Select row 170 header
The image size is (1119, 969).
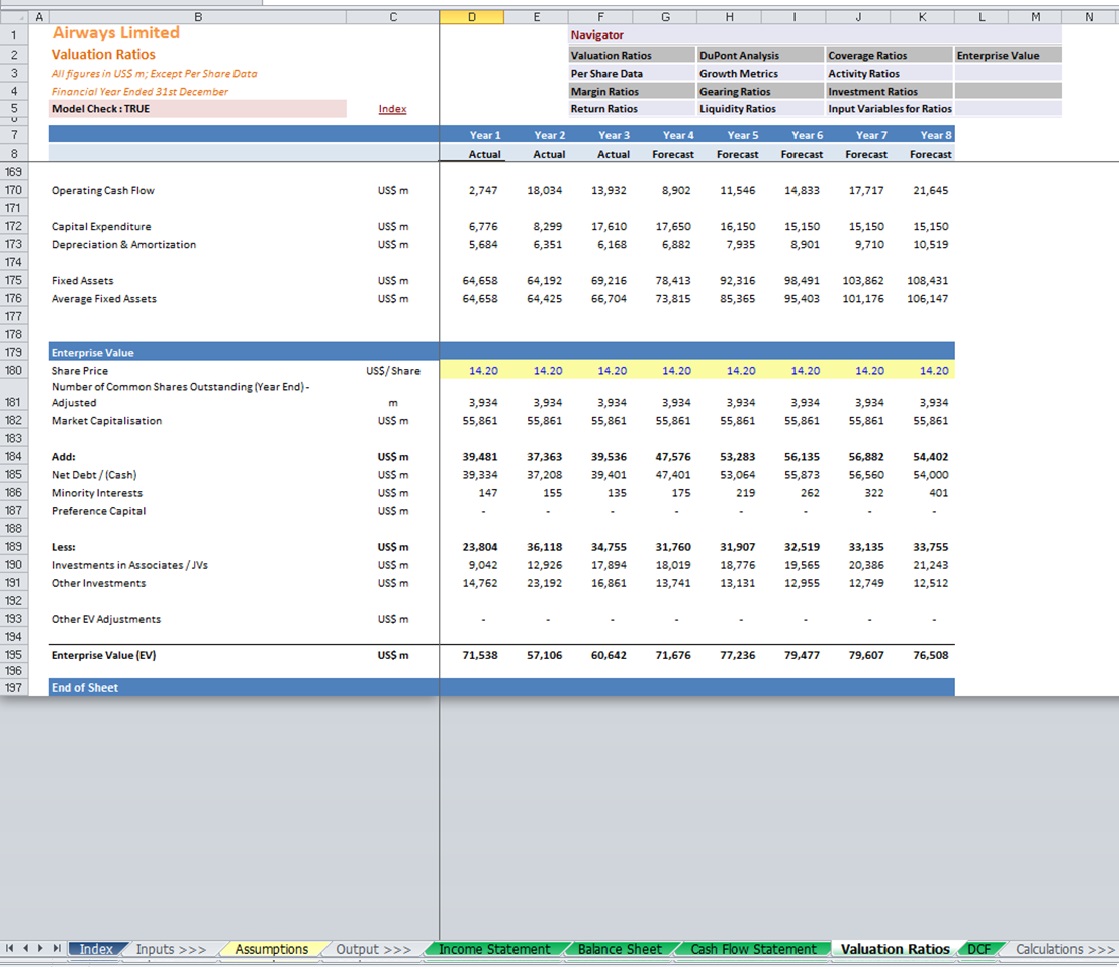tap(14, 190)
